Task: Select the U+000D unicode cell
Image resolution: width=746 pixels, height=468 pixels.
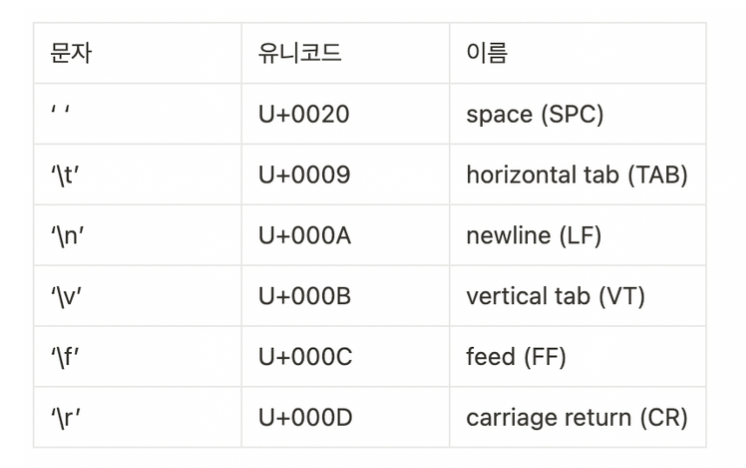Action: click(345, 418)
